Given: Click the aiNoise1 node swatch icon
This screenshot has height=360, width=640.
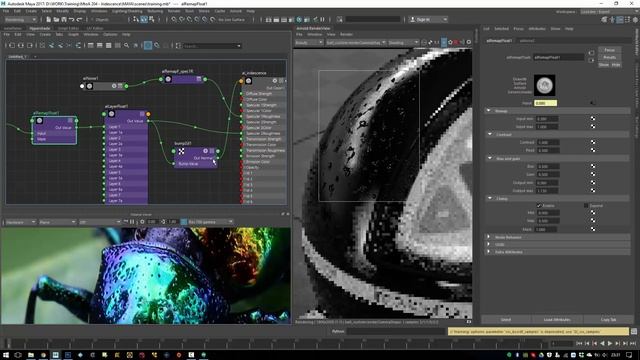Looking at the screenshot, I should tap(90, 86).
